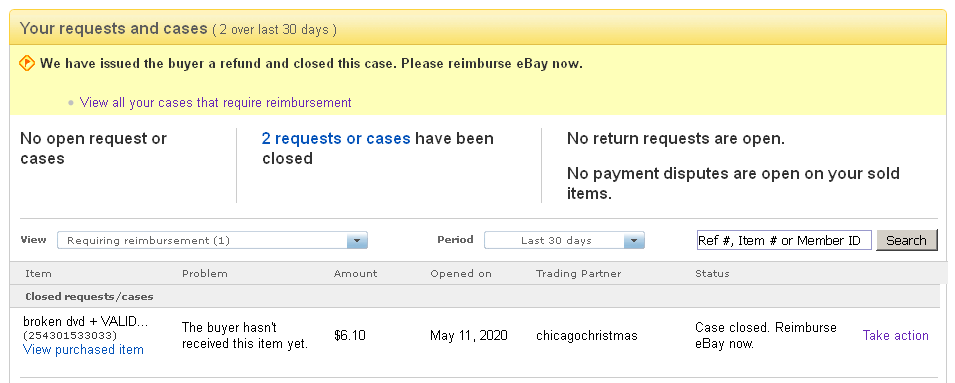Select the Requiring reimbursement view combo box
The width and height of the screenshot is (955, 383).
213,241
